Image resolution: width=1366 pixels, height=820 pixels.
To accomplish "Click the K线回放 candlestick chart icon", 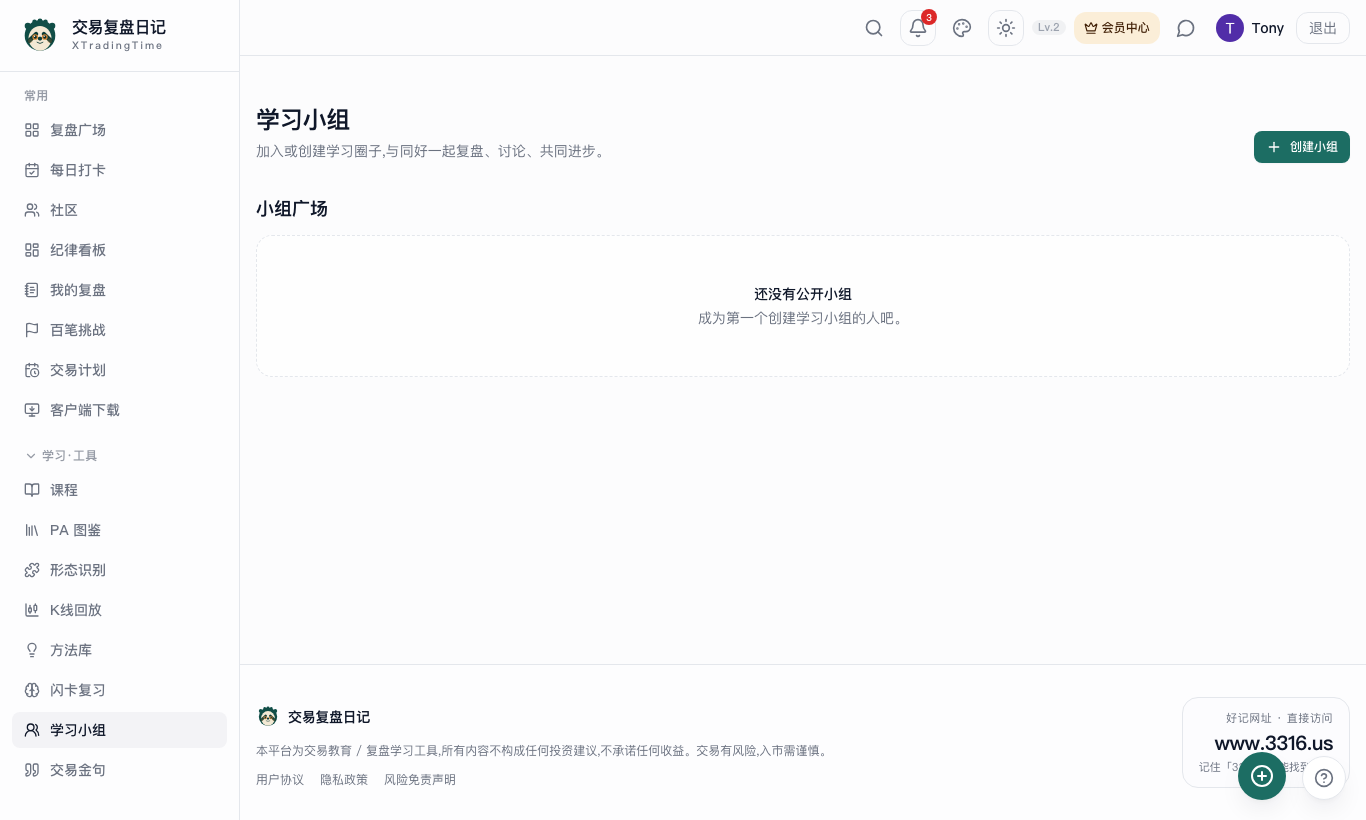I will (x=32, y=610).
